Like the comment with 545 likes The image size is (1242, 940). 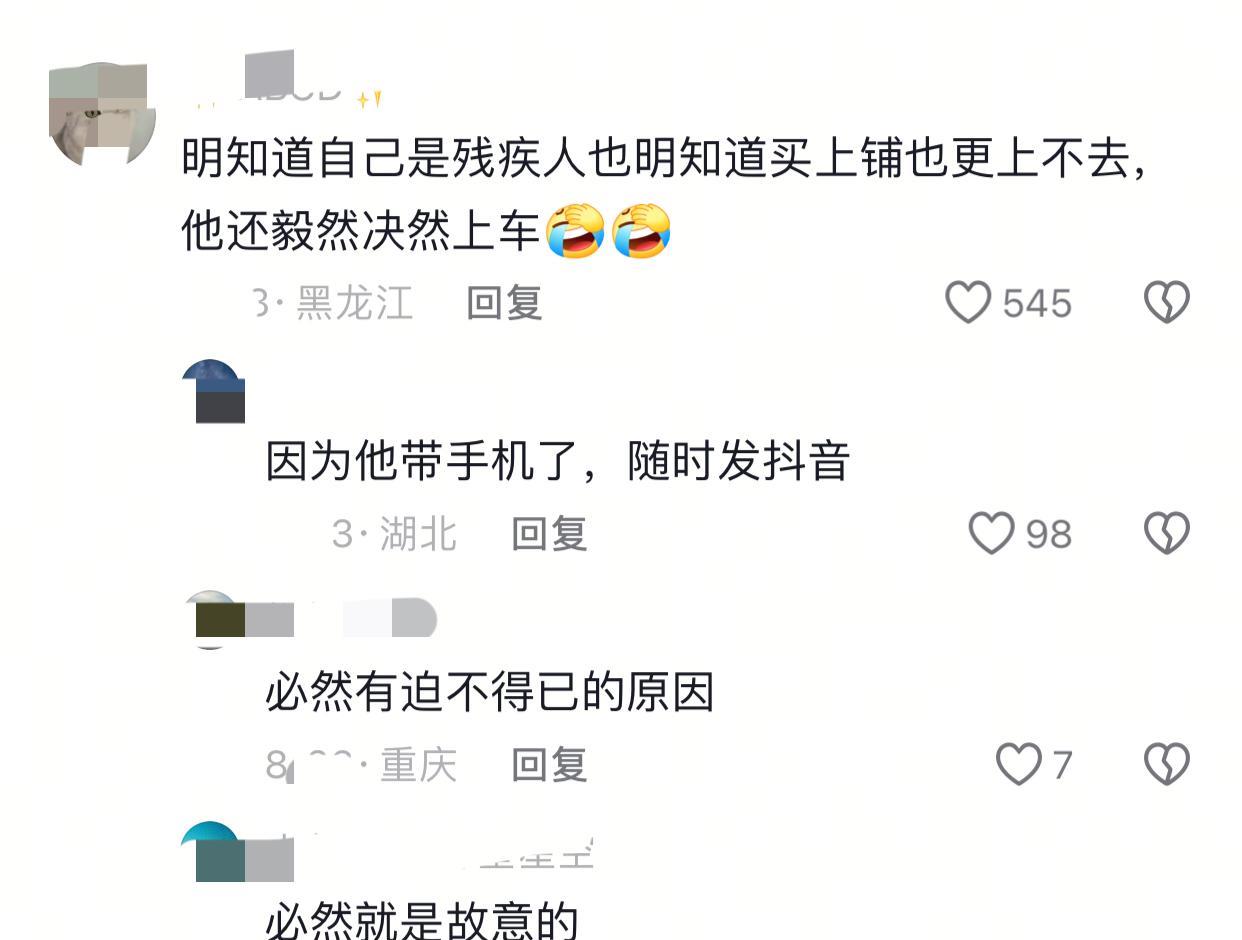[x=968, y=302]
